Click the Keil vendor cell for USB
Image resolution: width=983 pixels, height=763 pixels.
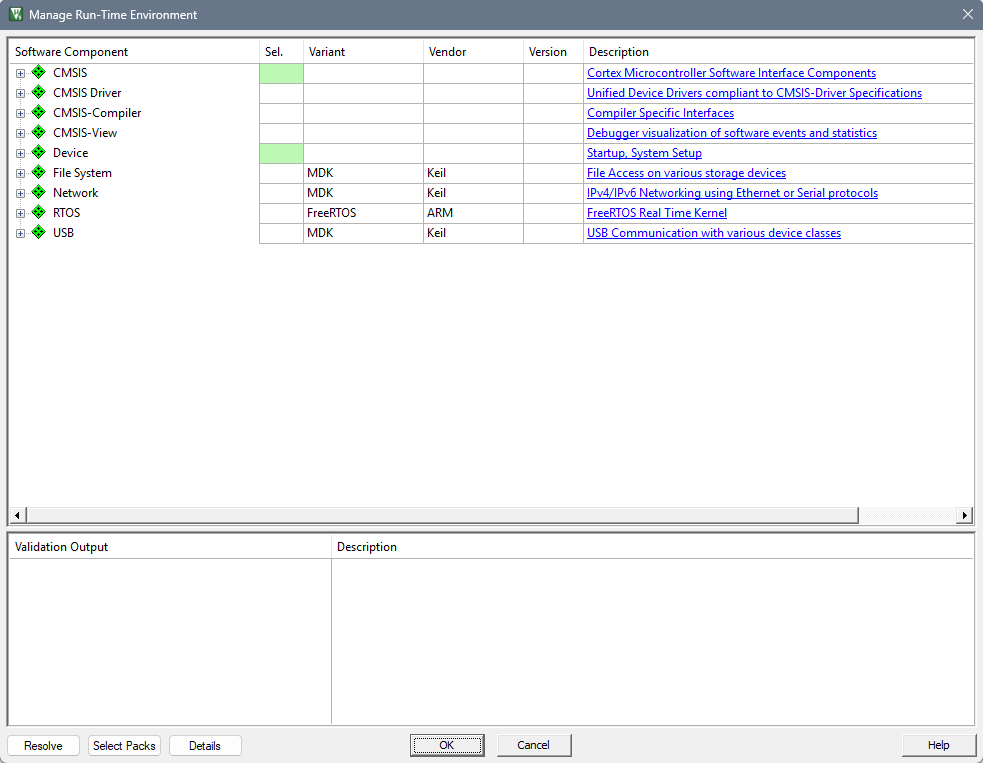click(x=473, y=233)
